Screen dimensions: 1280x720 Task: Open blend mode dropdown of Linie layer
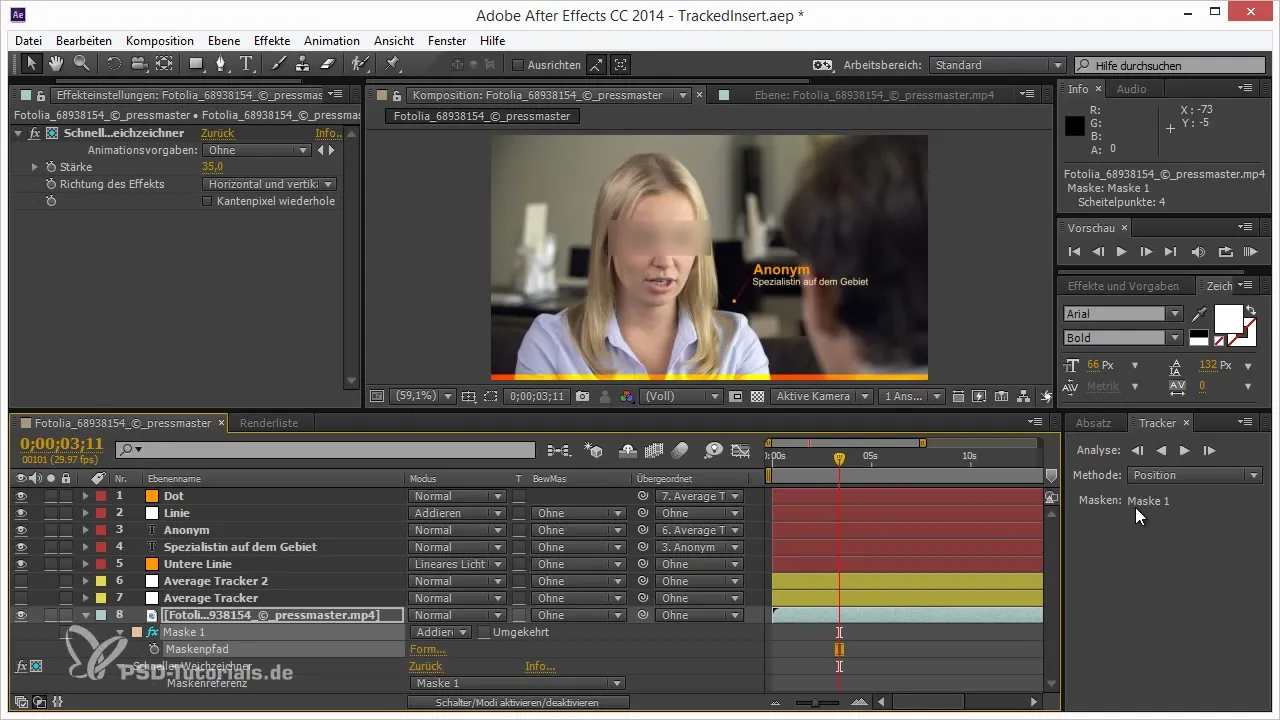point(455,513)
